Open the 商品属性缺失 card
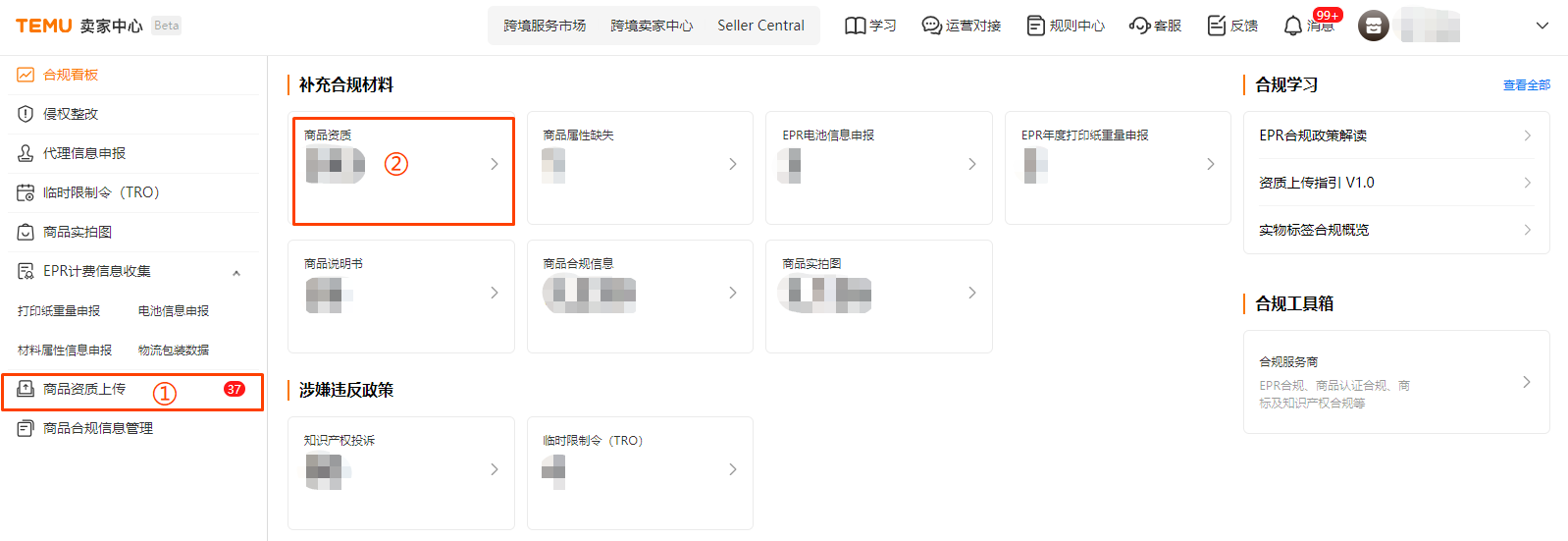The image size is (1568, 541). [x=640, y=168]
